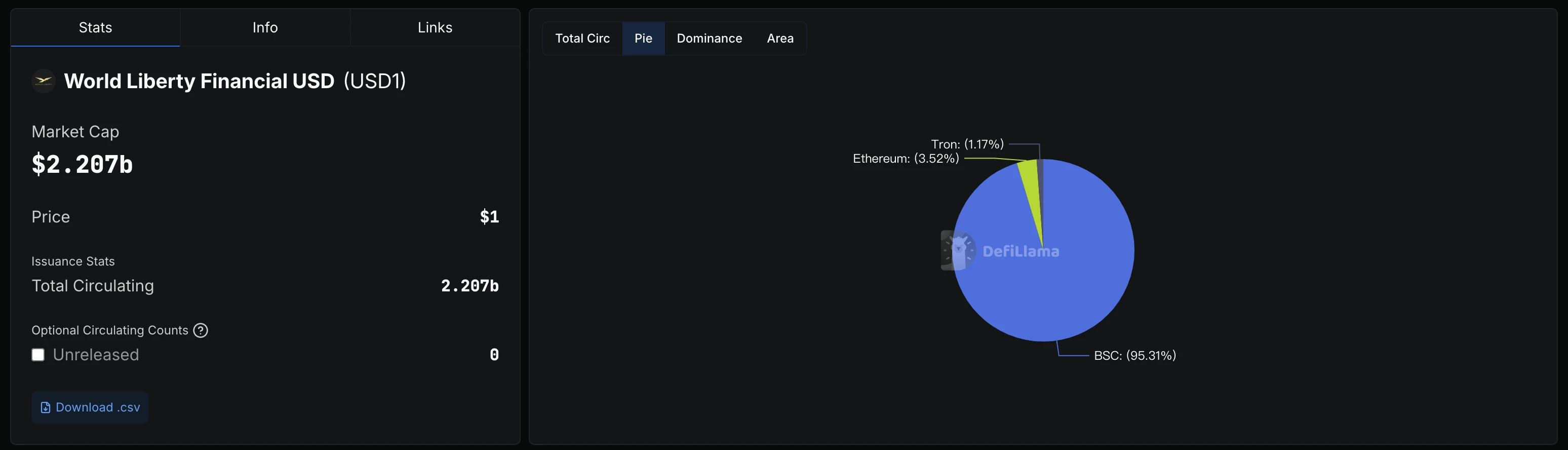This screenshot has height=450, width=1568.
Task: Click the help icon beside Optional Circulating Counts
Action: click(x=200, y=330)
